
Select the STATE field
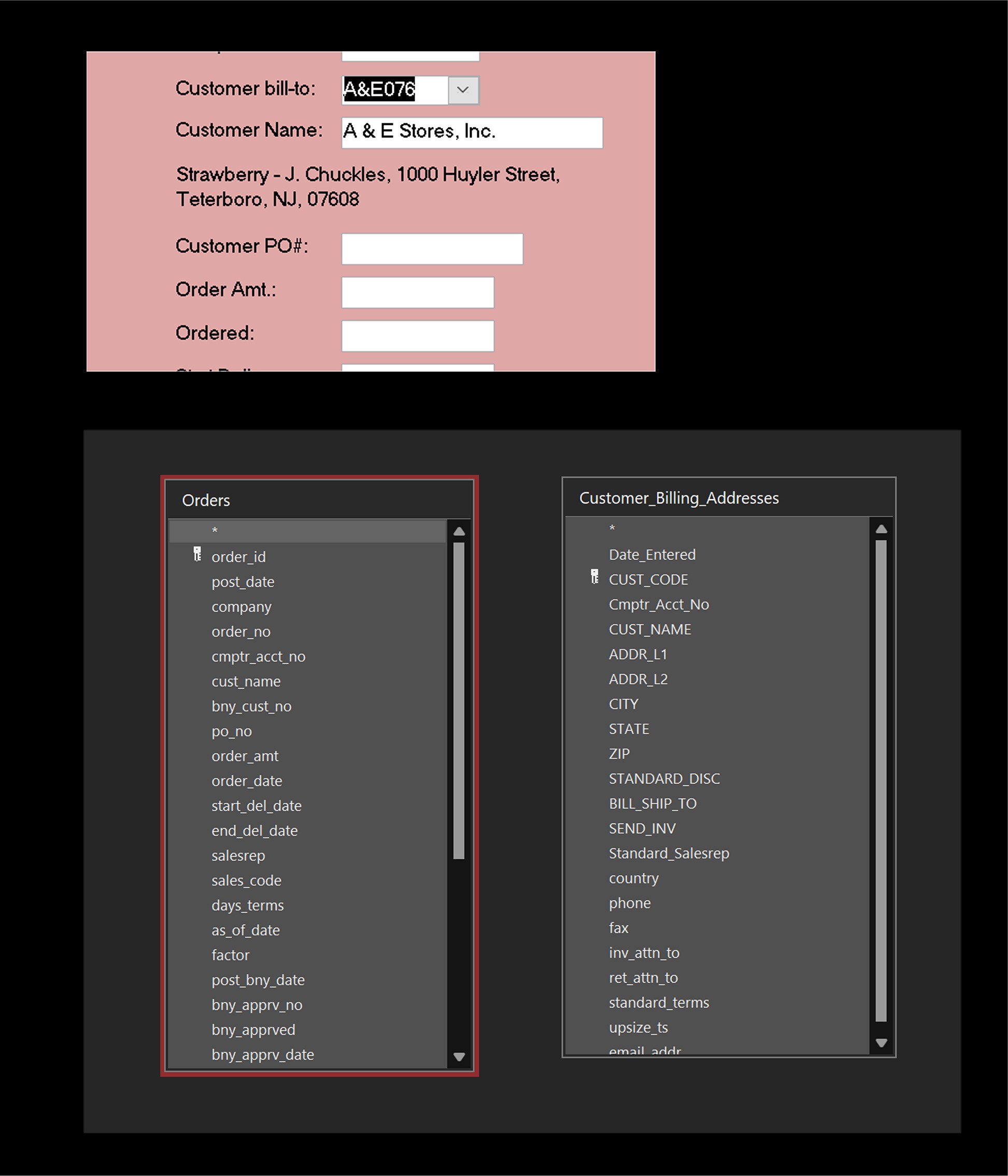[718, 729]
